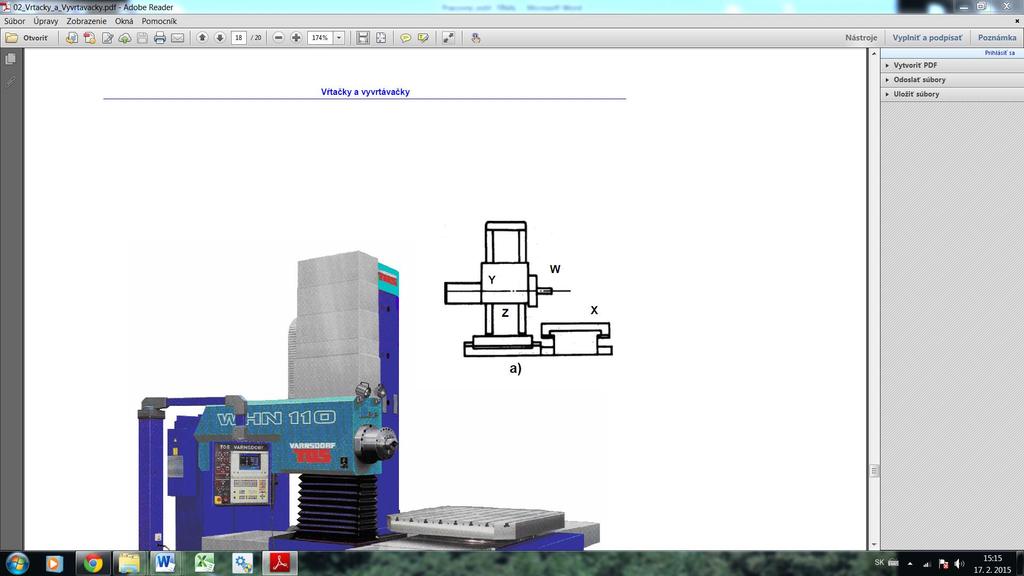Zoom in with the plus button
Viewport: 1024px width, 576px height.
coord(296,38)
